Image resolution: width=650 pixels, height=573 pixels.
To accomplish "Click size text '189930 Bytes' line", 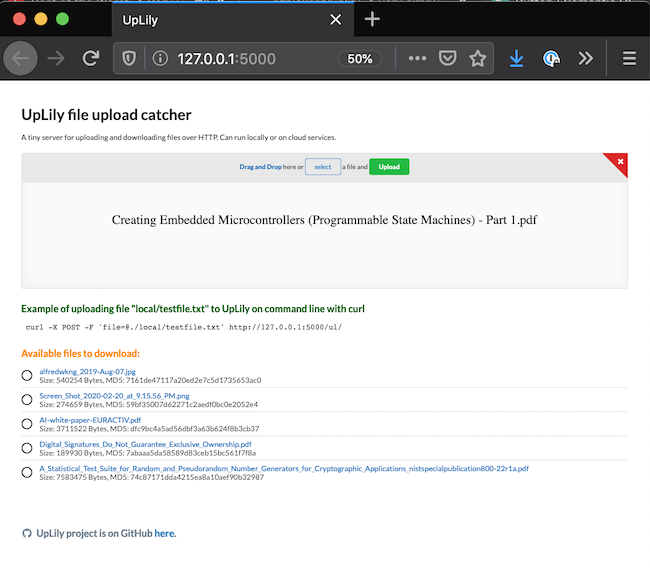I will pos(148,453).
